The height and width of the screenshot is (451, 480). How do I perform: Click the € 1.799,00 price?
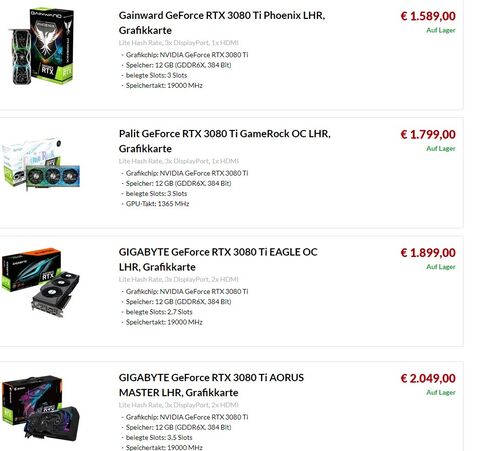428,134
